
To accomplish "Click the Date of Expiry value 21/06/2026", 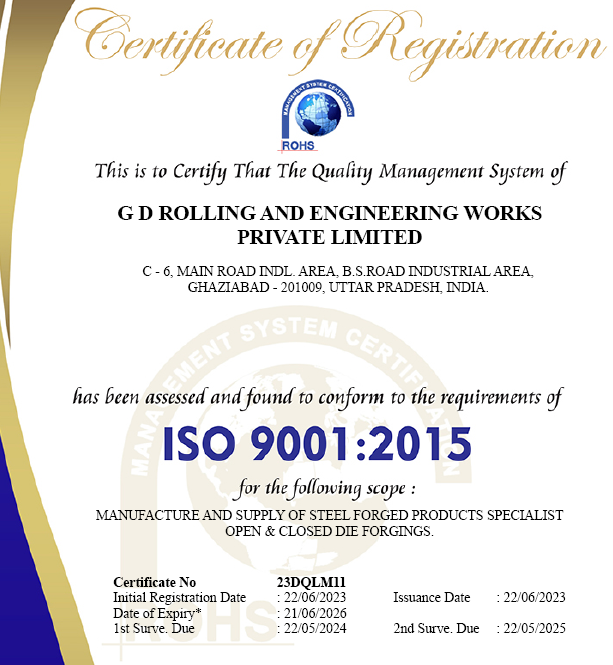I will point(314,612).
